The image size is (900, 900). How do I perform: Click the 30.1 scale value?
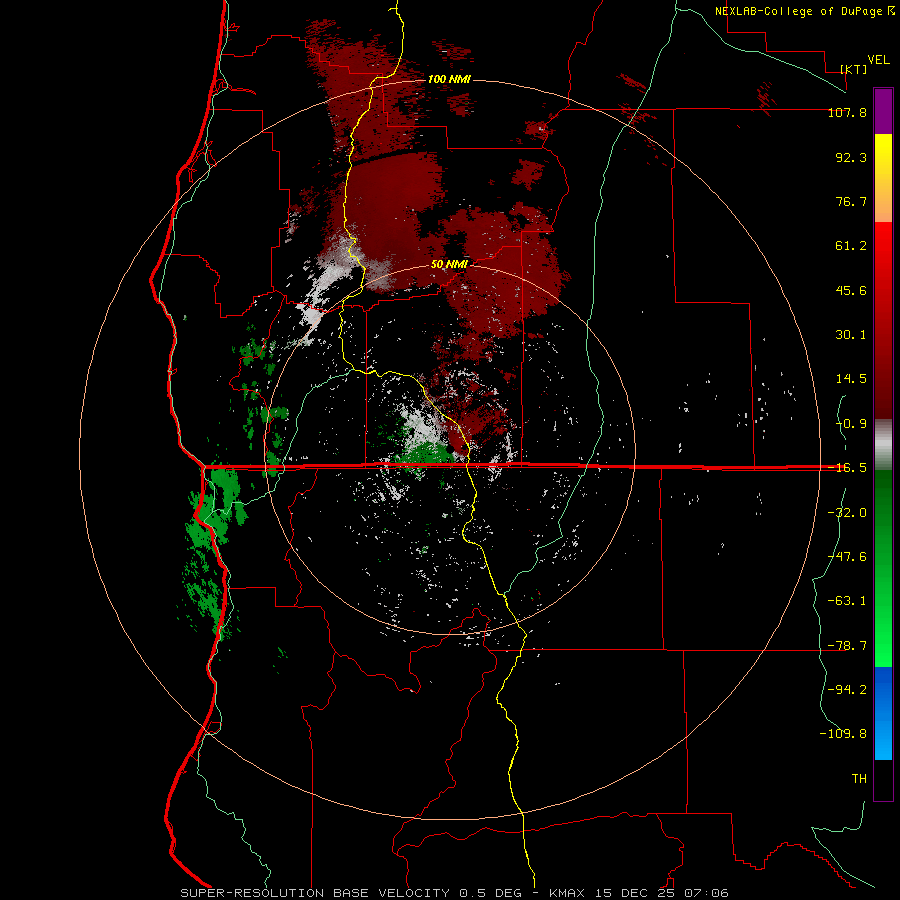click(x=851, y=335)
